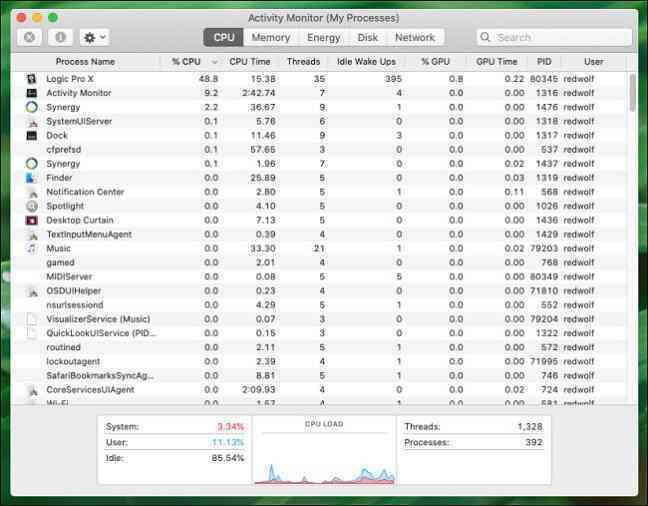Click Synergy icon with PID 1437

coord(32,164)
